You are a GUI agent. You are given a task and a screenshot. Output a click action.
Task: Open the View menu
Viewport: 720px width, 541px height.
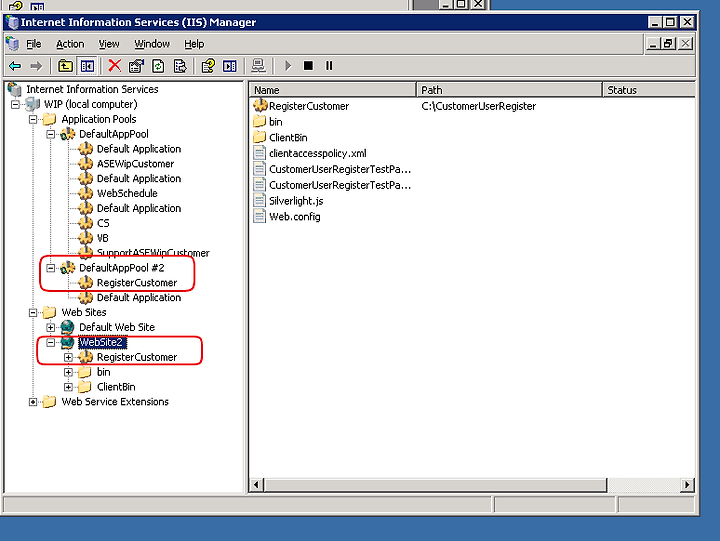click(109, 44)
